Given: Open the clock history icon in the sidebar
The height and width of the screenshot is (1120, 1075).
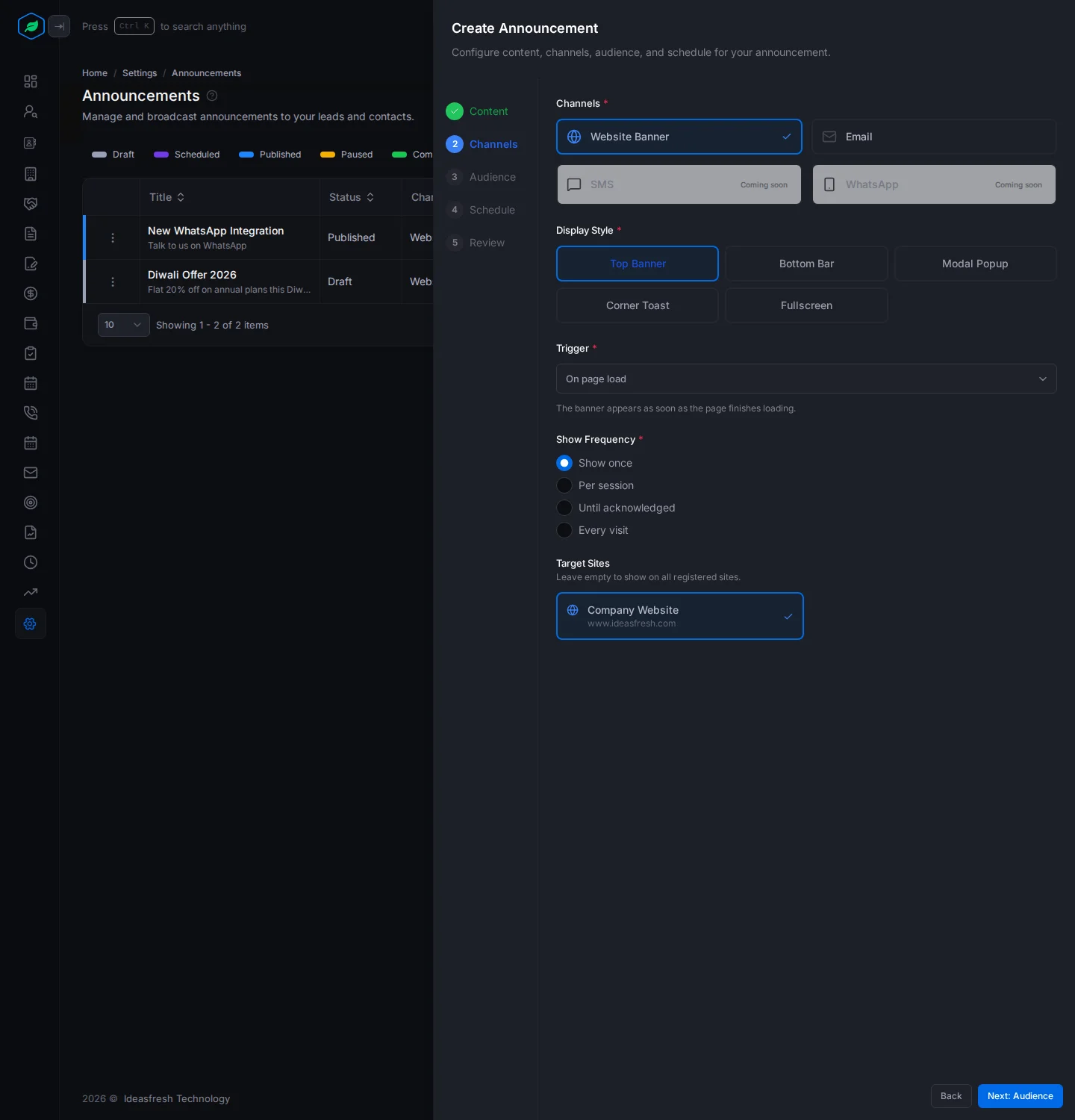Looking at the screenshot, I should click(31, 562).
